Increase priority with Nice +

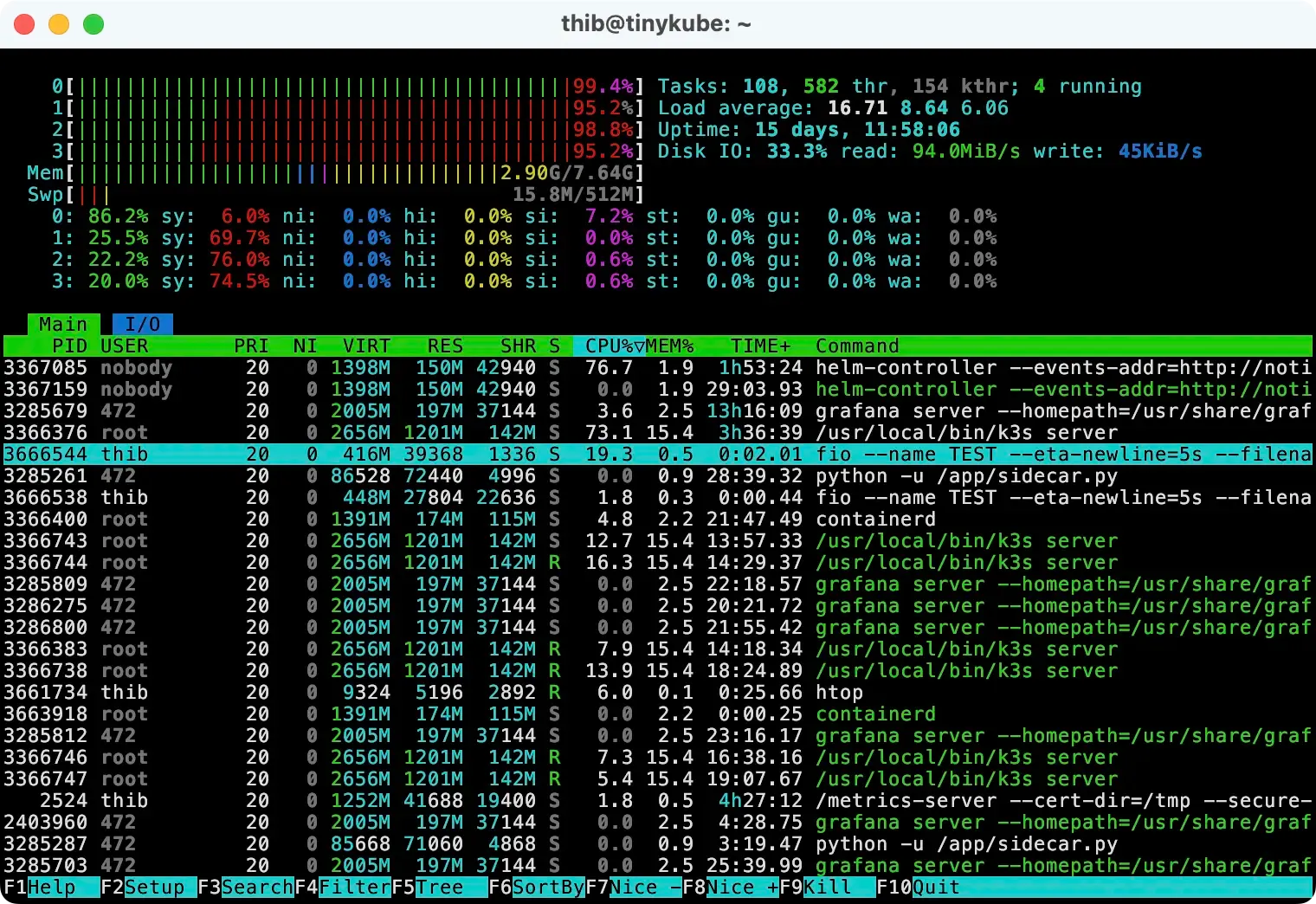[x=740, y=888]
